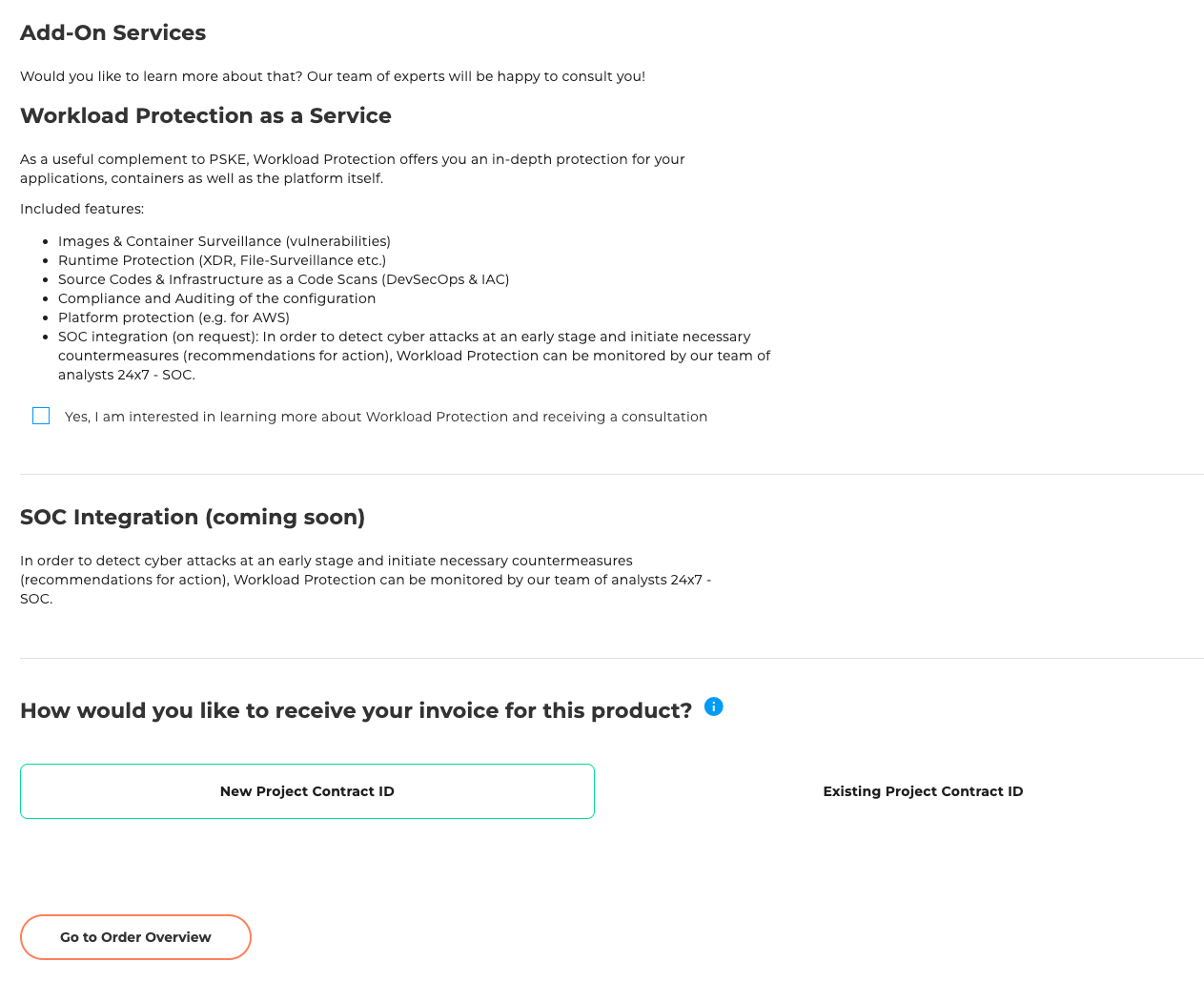1204x982 pixels.
Task: Click the Compliance and Auditing list item
Action: [x=216, y=298]
